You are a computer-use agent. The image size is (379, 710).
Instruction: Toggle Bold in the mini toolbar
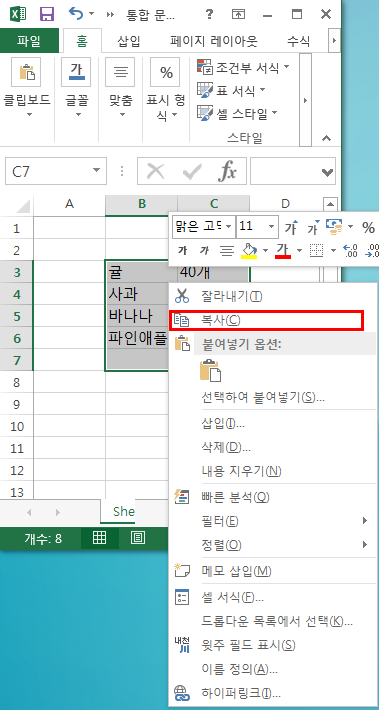[182, 250]
